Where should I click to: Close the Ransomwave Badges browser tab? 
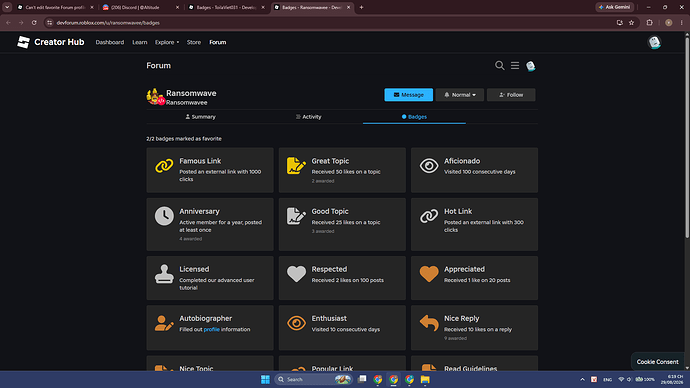coord(349,7)
